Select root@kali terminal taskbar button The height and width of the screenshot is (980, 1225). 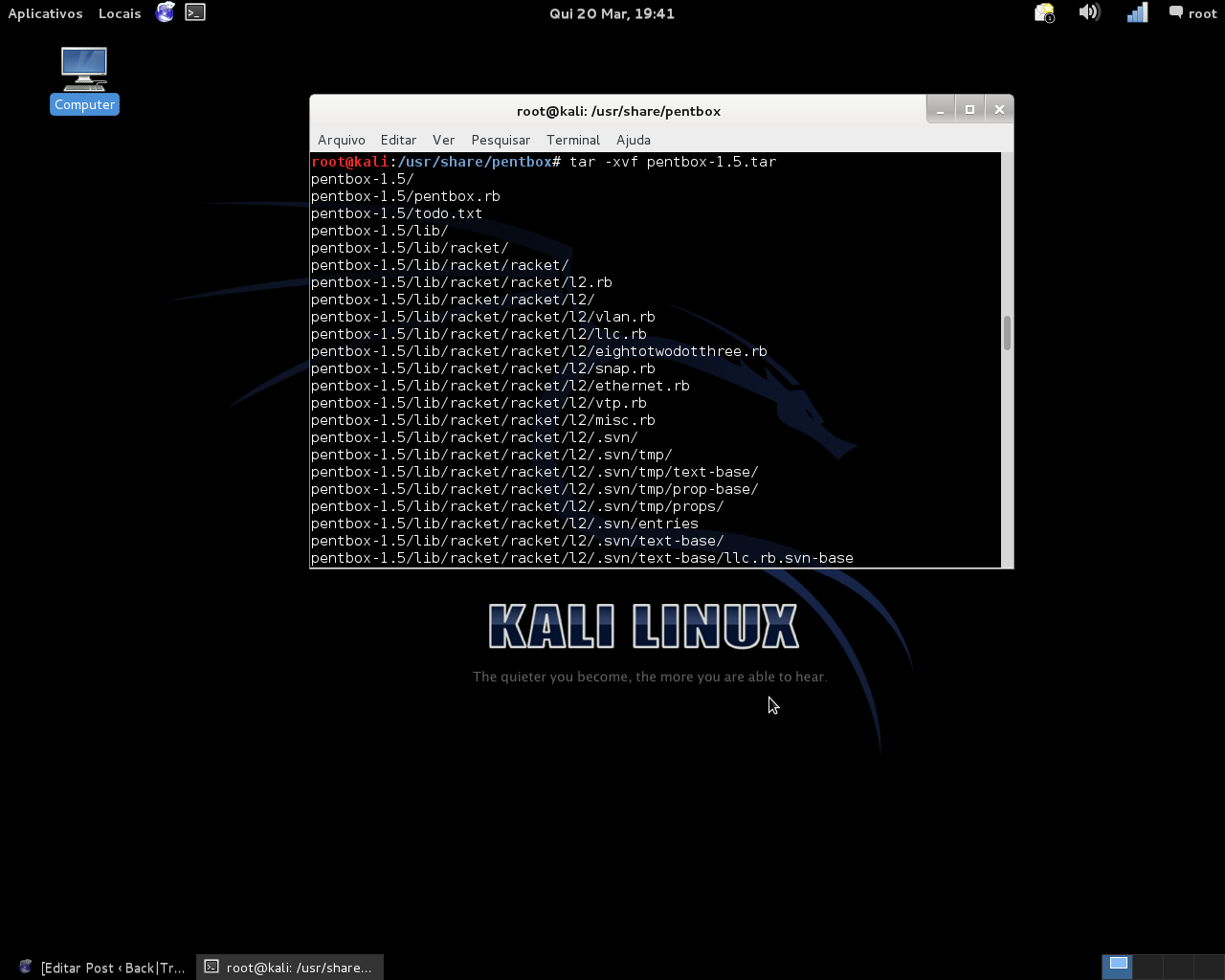pos(290,968)
